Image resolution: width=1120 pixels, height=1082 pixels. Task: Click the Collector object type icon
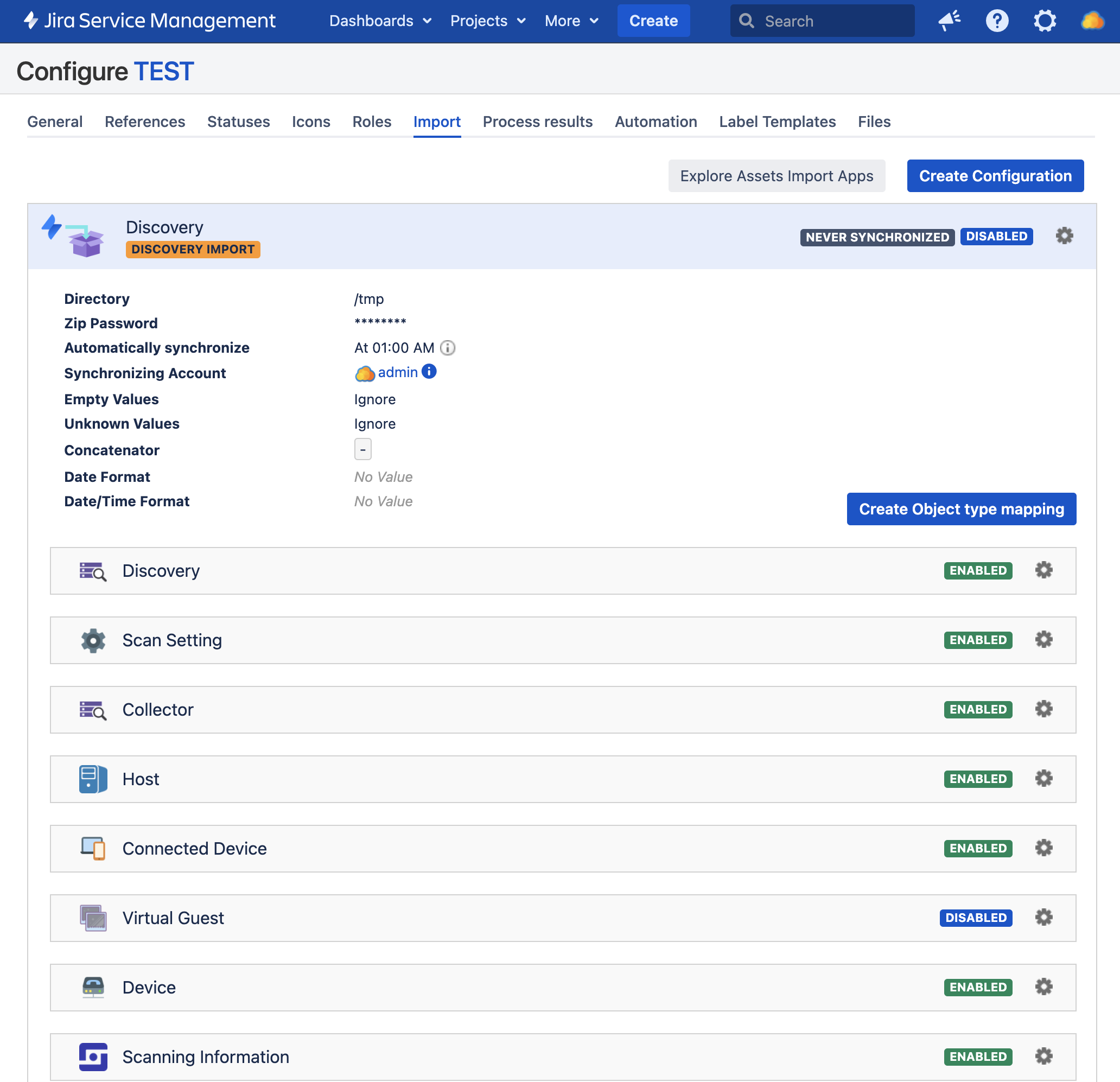93,710
